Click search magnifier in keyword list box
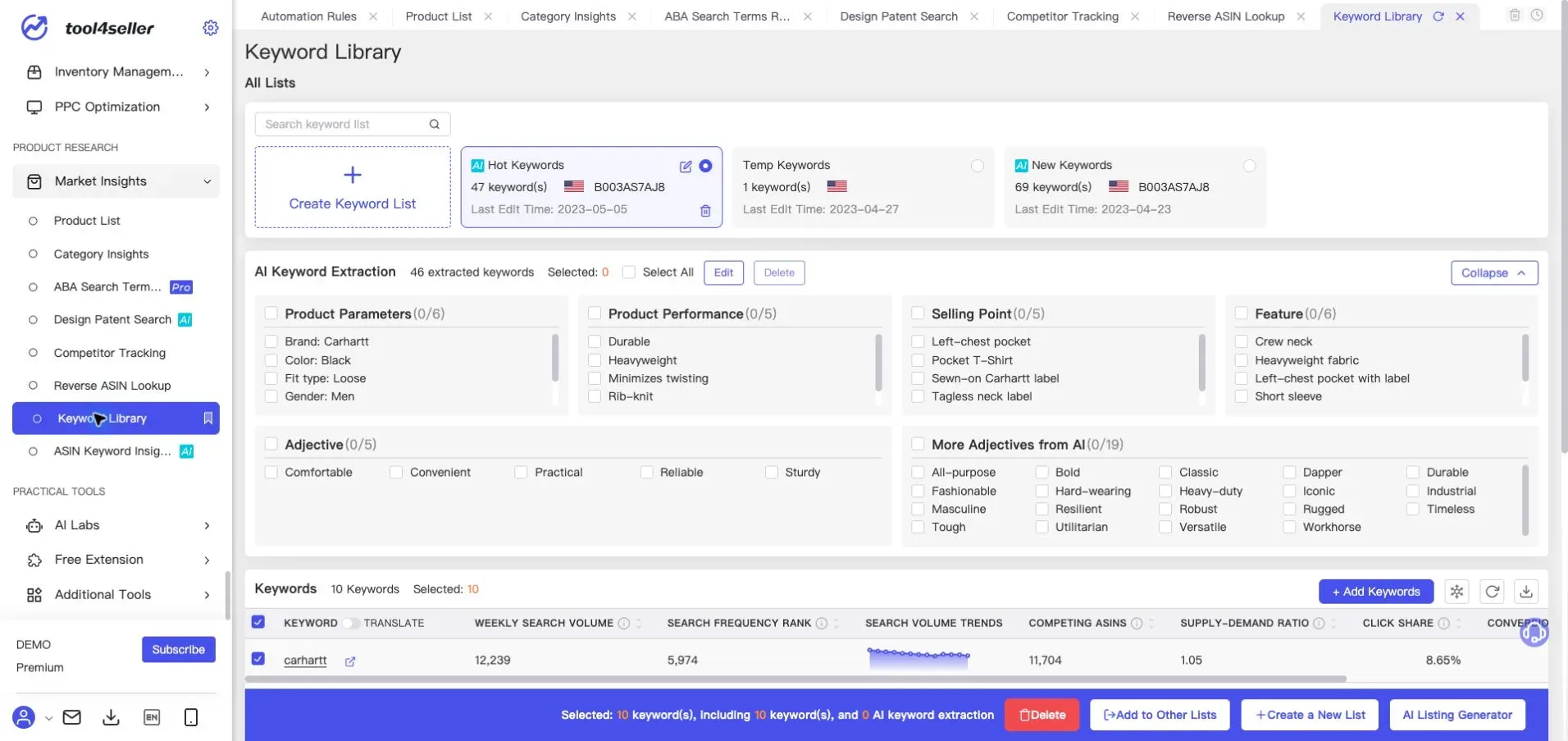 pos(435,124)
